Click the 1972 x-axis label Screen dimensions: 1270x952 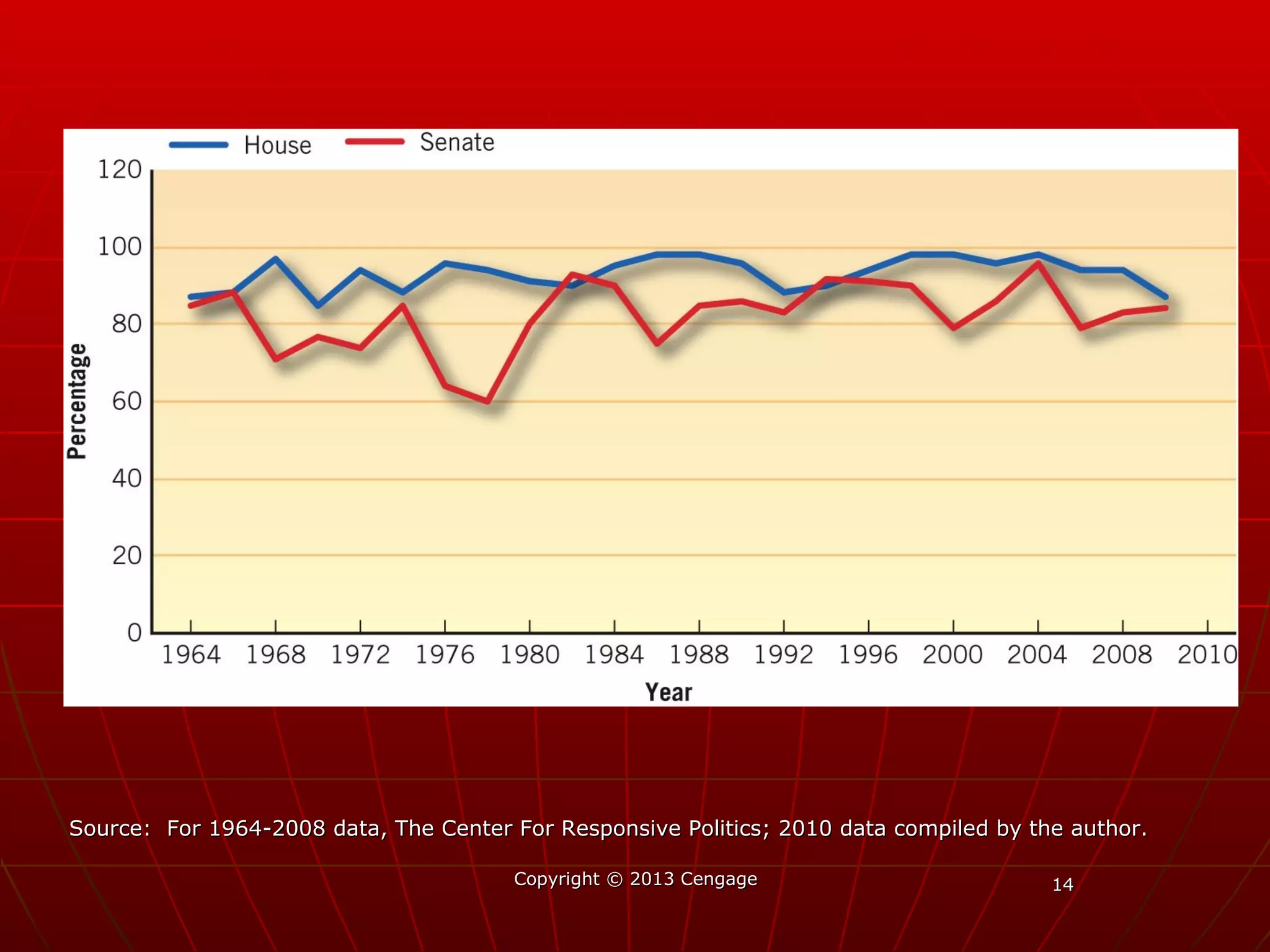tap(360, 654)
